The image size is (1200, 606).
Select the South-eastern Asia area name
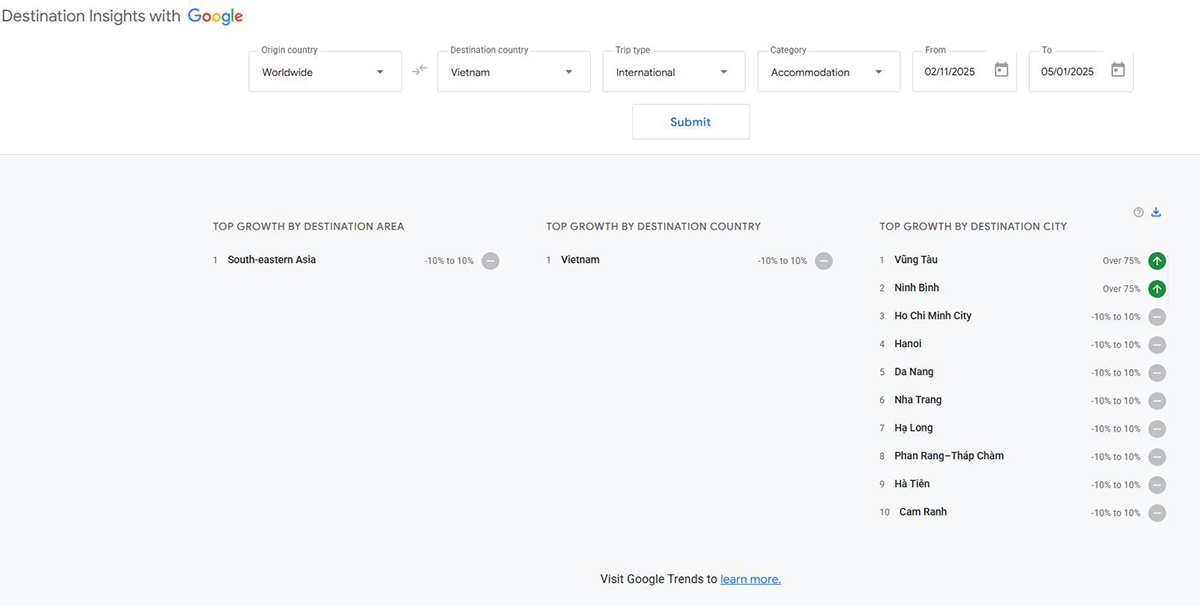pyautogui.click(x=272, y=260)
